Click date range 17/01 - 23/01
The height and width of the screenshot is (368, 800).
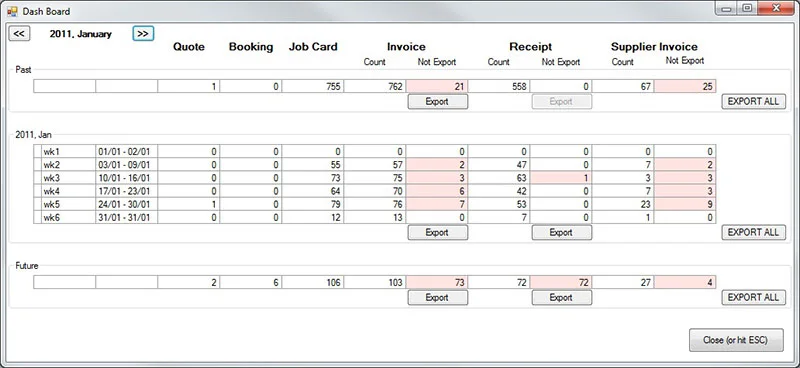point(127,191)
